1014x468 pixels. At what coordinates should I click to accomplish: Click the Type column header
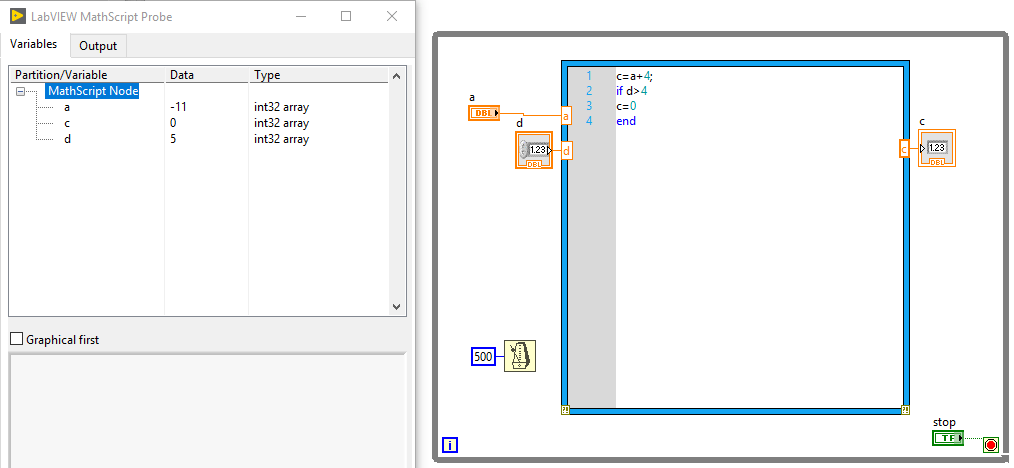(x=319, y=75)
